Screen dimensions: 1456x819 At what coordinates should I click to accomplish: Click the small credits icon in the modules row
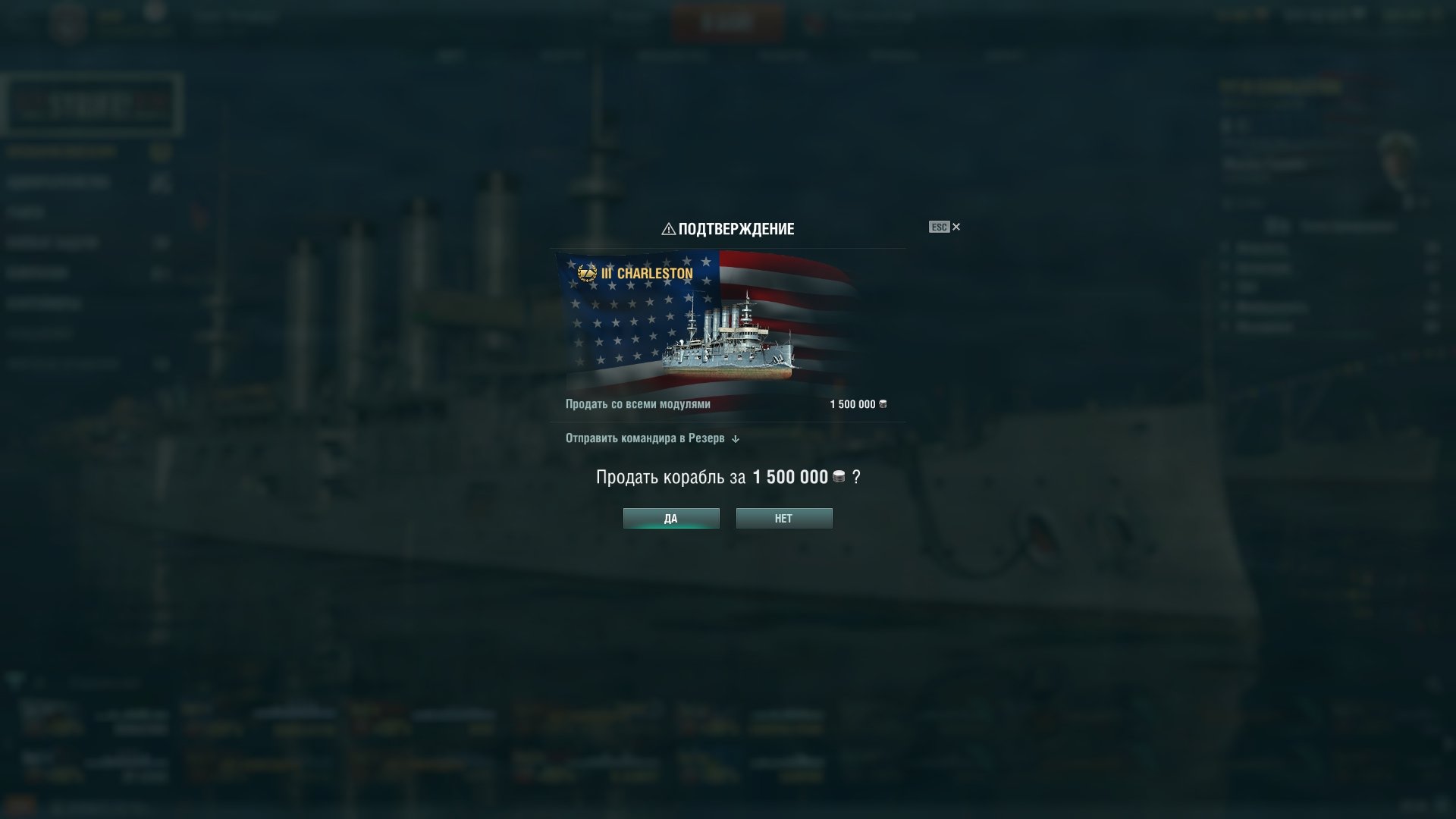point(883,404)
